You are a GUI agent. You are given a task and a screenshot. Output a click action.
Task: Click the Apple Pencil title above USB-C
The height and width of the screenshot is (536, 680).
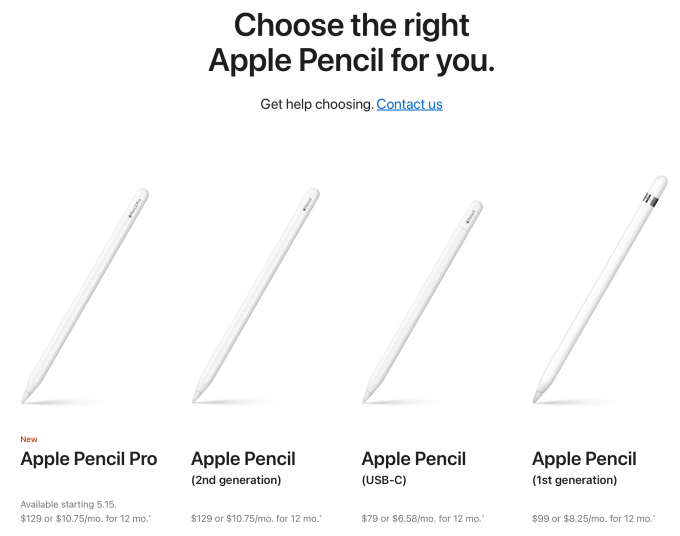click(413, 459)
